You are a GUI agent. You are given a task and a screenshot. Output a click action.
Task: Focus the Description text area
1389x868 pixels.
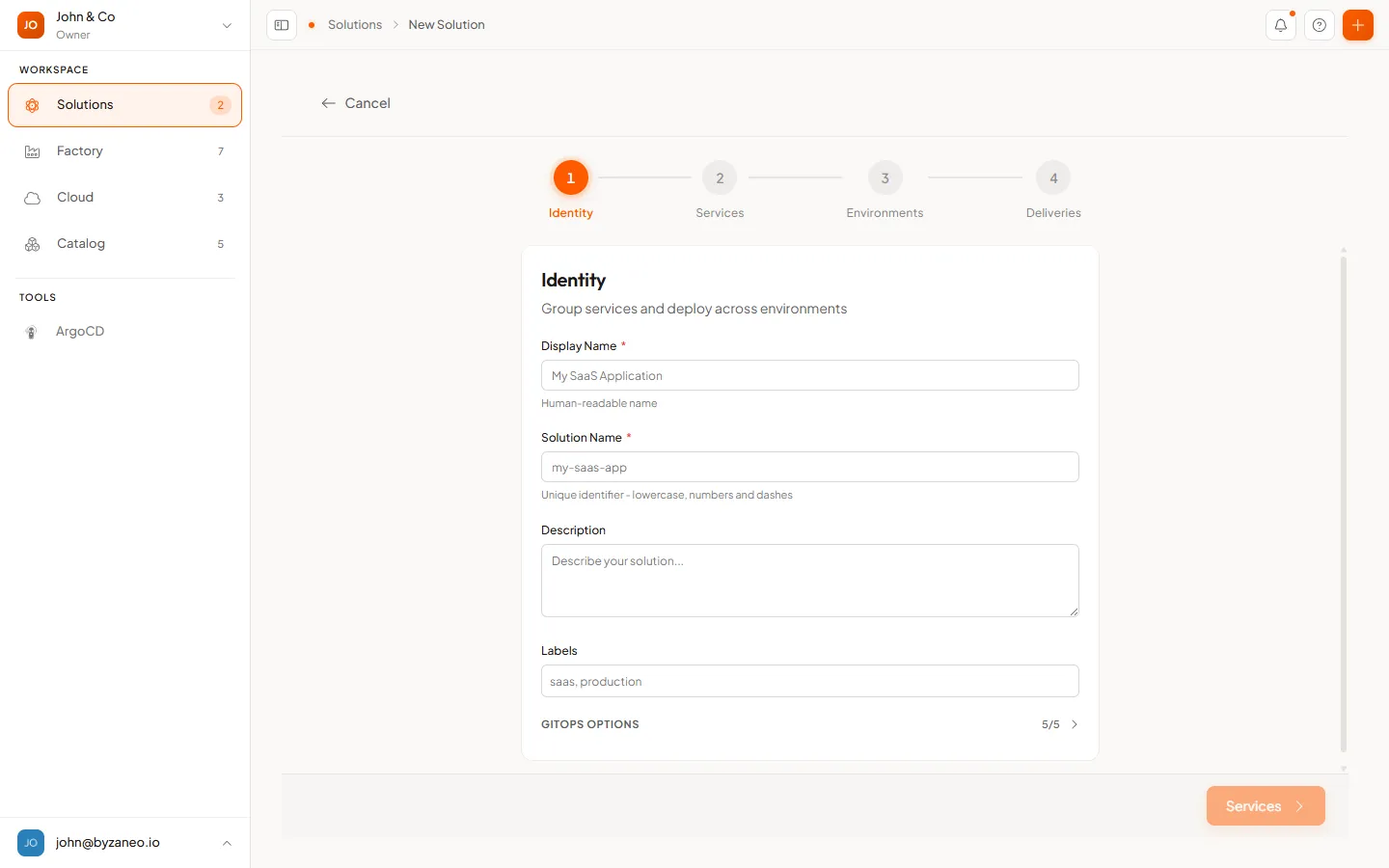tap(809, 581)
